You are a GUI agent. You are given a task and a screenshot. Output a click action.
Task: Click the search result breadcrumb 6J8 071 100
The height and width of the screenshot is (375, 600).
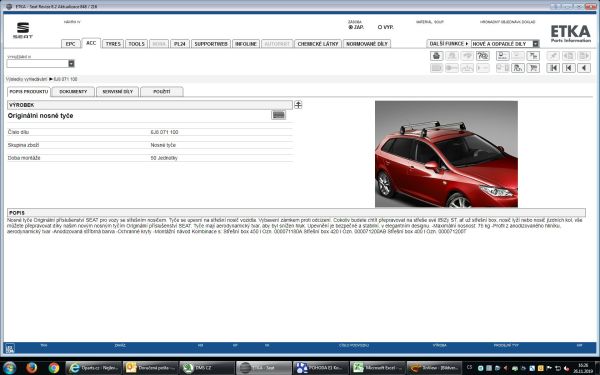pyautogui.click(x=65, y=79)
